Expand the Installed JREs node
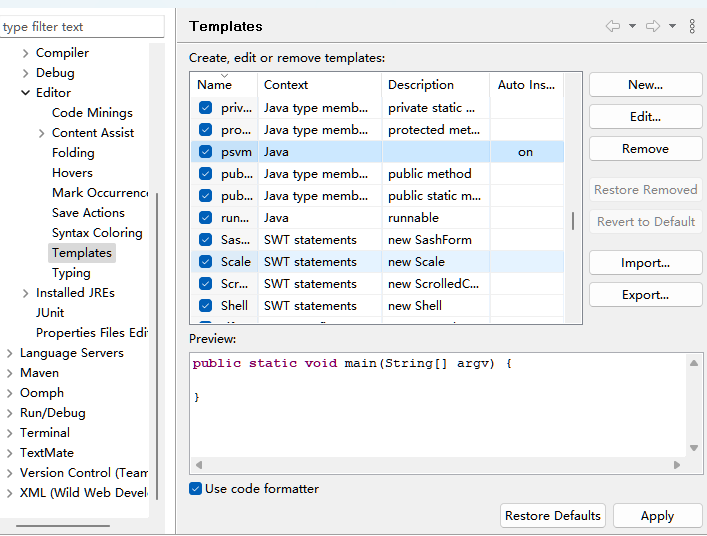The width and height of the screenshot is (707, 536). (x=26, y=293)
